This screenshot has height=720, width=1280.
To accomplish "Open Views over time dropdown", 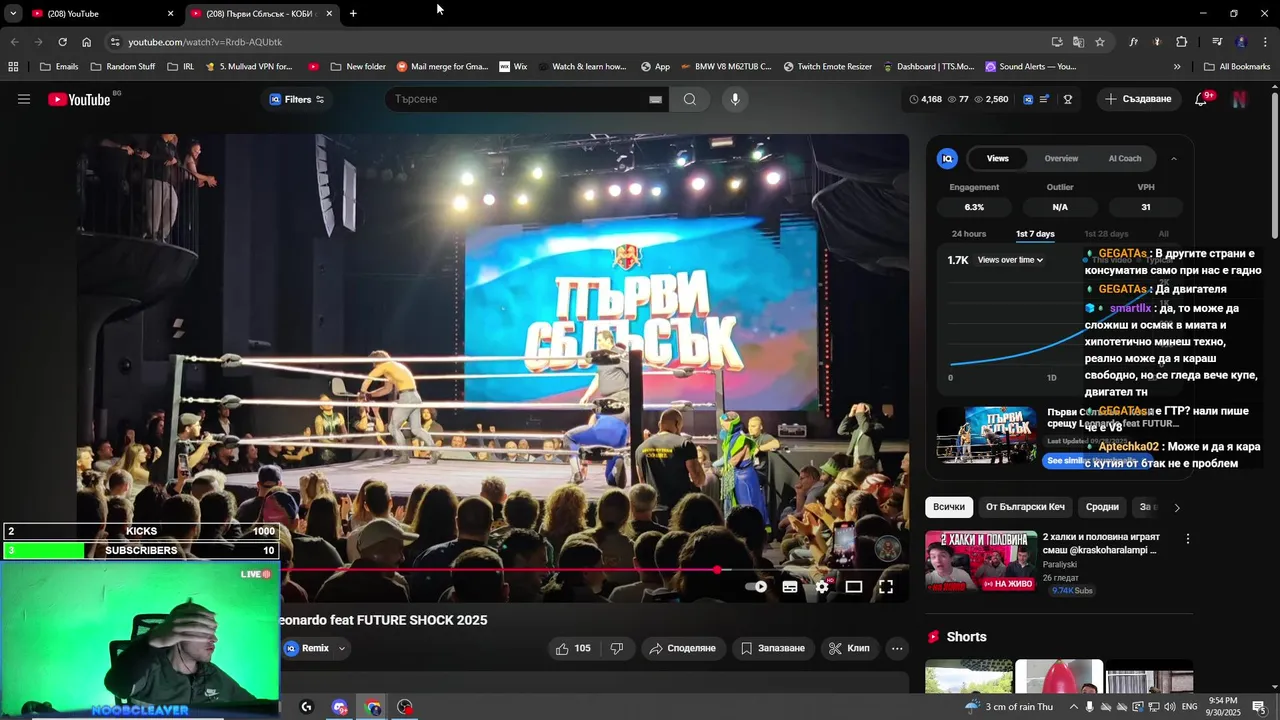I will click(x=1010, y=260).
